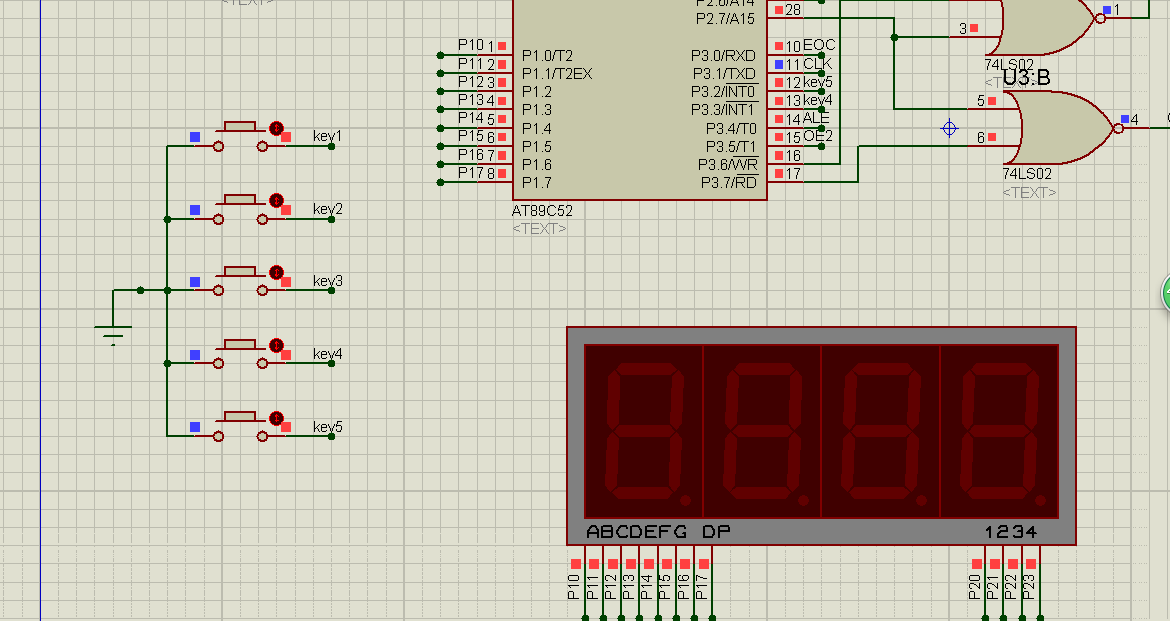Click the P3.2/INT0 pin name
Screen dimensions: 1170x621
725,91
